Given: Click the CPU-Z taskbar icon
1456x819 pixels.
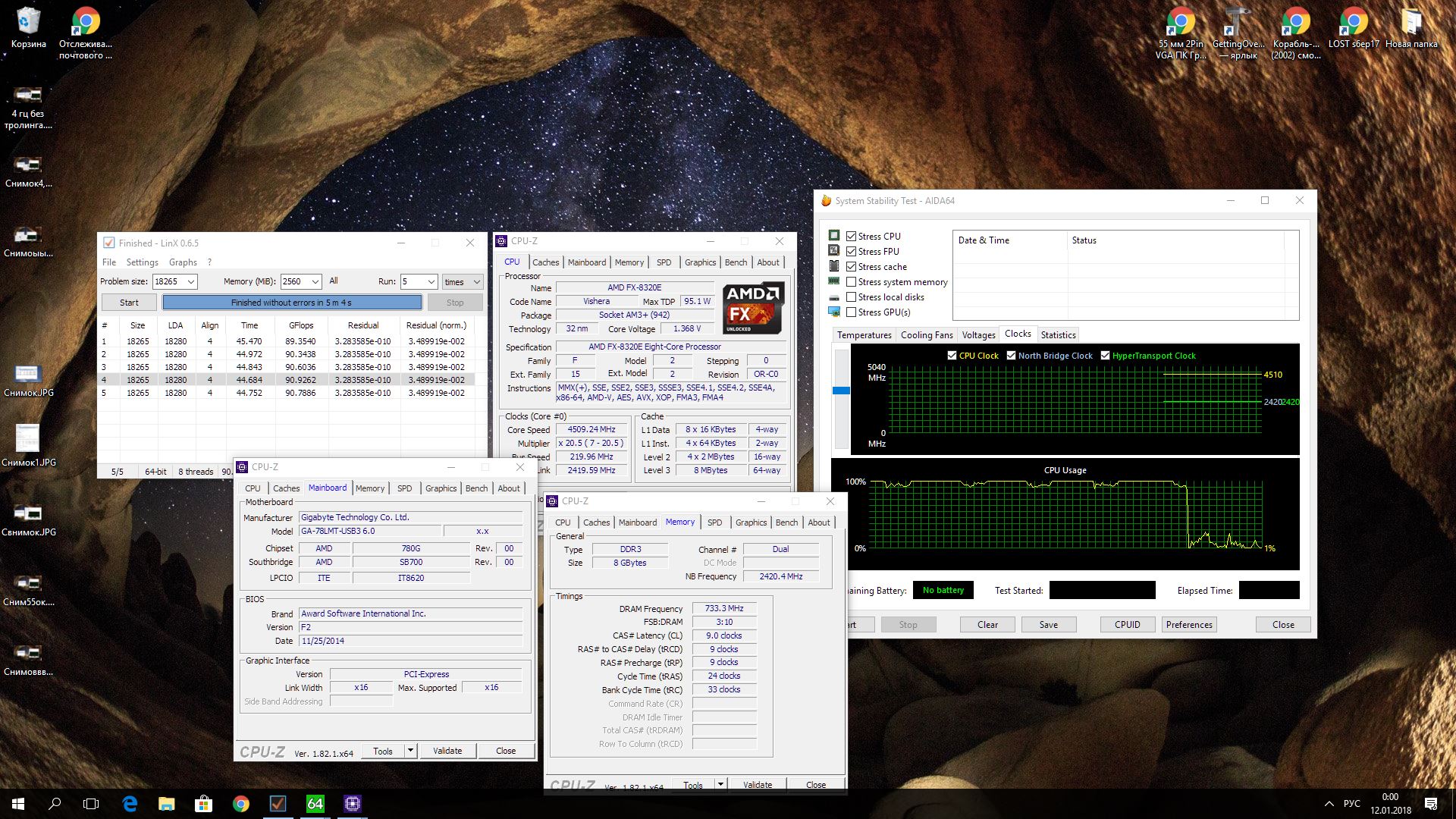Looking at the screenshot, I should (x=352, y=803).
